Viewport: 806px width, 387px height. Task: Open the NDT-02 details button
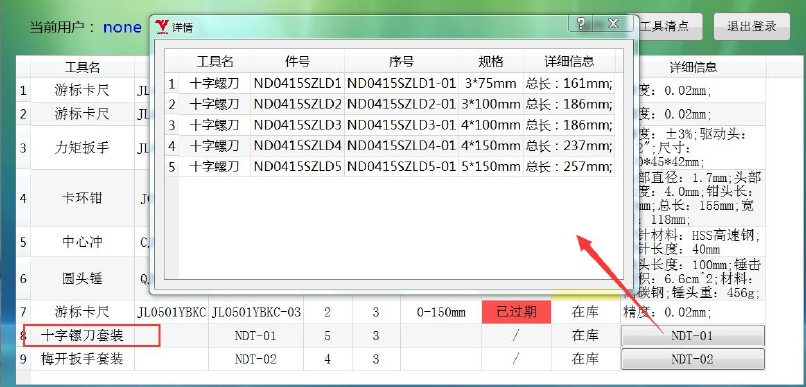692,359
